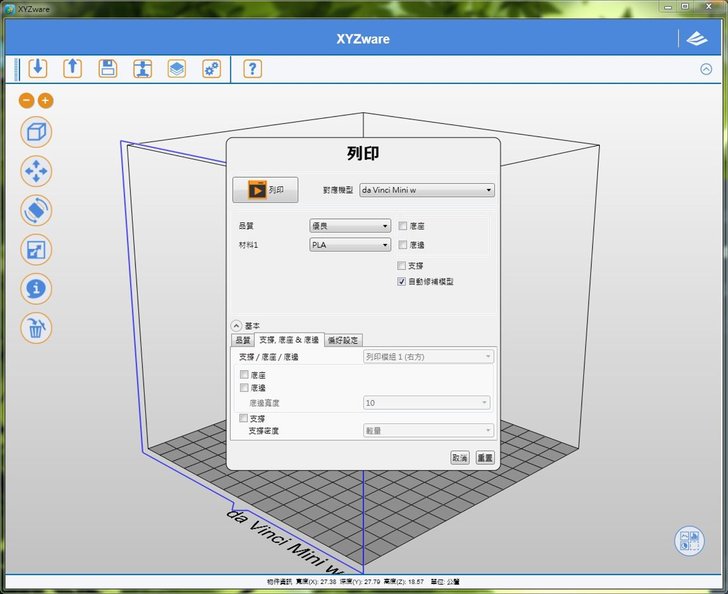This screenshot has height=594, width=728.
Task: Open the da Vinci Mini w printer dropdown
Action: tap(427, 189)
